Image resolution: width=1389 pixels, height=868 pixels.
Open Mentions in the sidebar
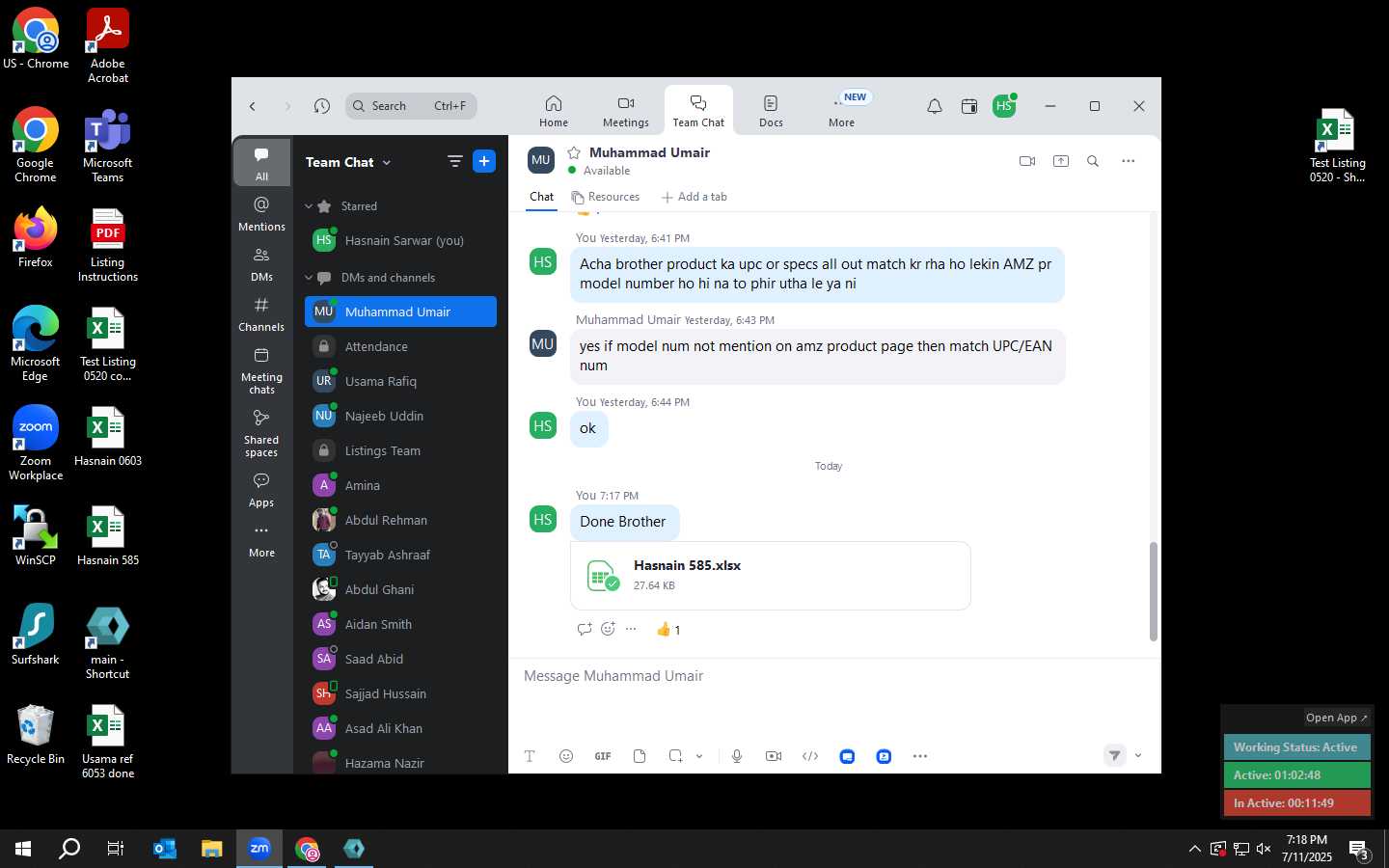pyautogui.click(x=261, y=214)
